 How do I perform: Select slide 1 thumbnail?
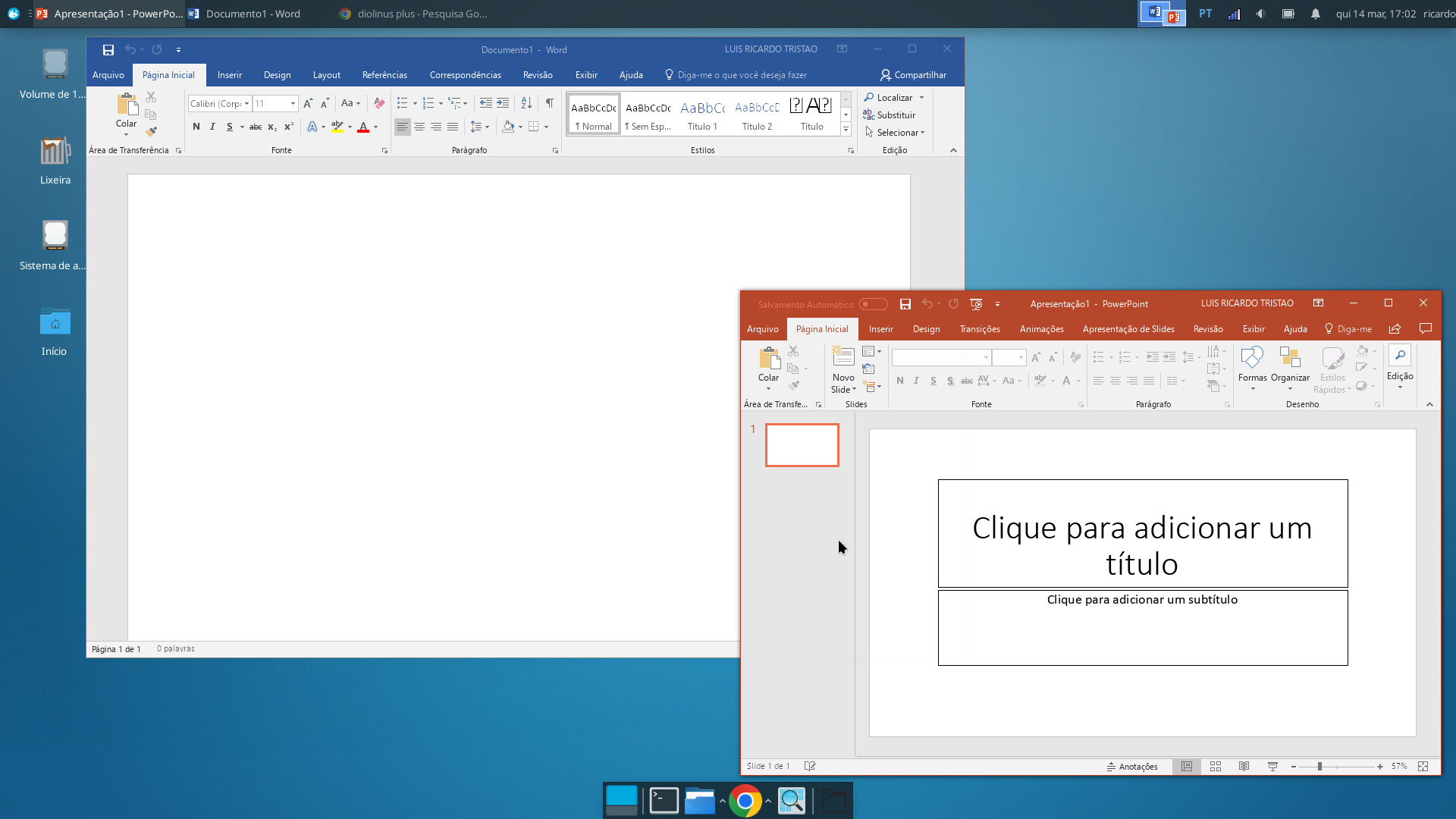802,445
